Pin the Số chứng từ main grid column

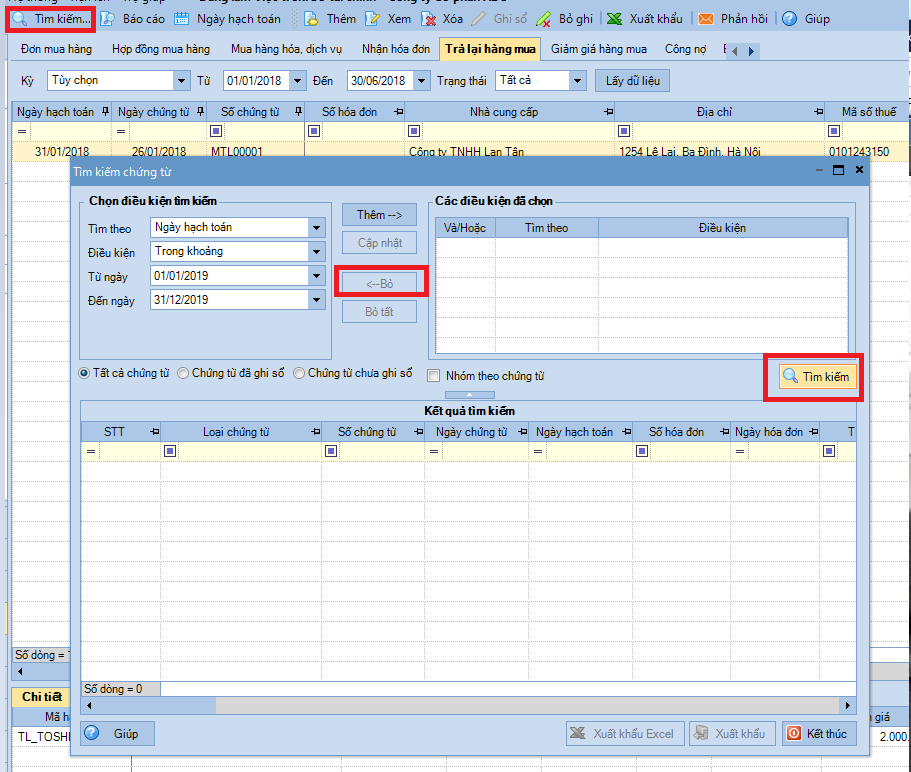pyautogui.click(x=298, y=112)
